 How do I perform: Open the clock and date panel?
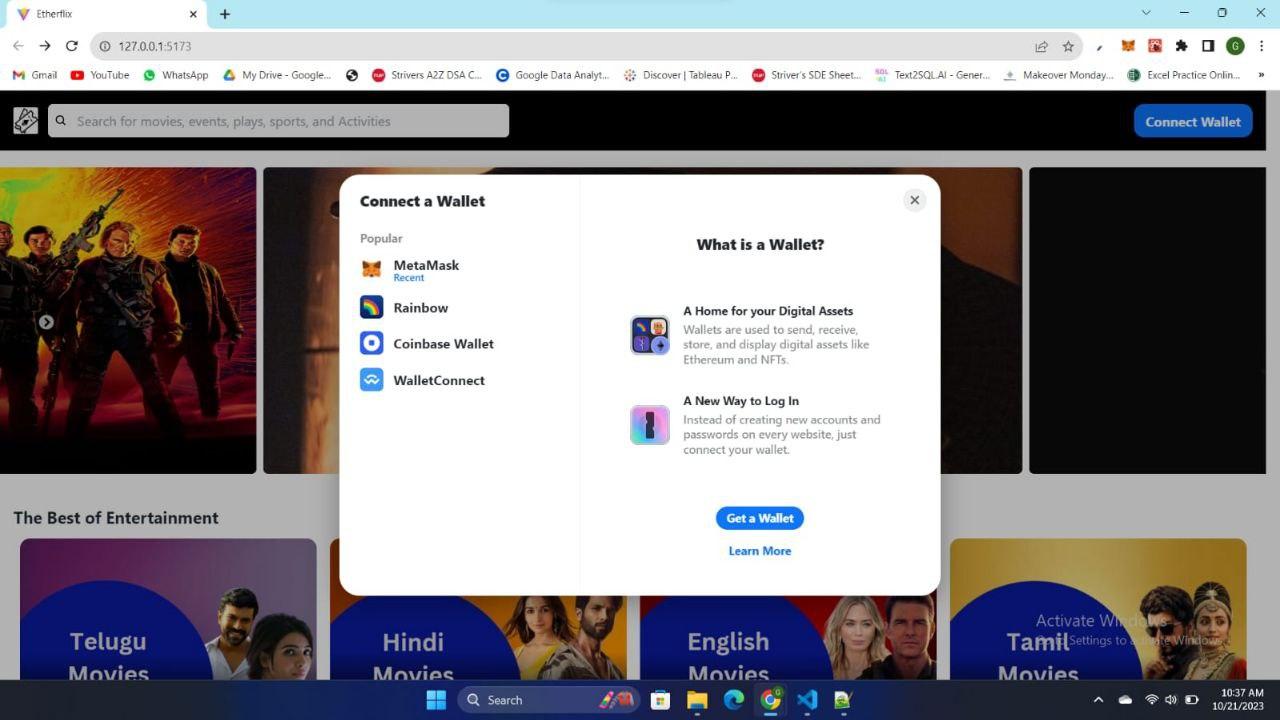(1238, 700)
